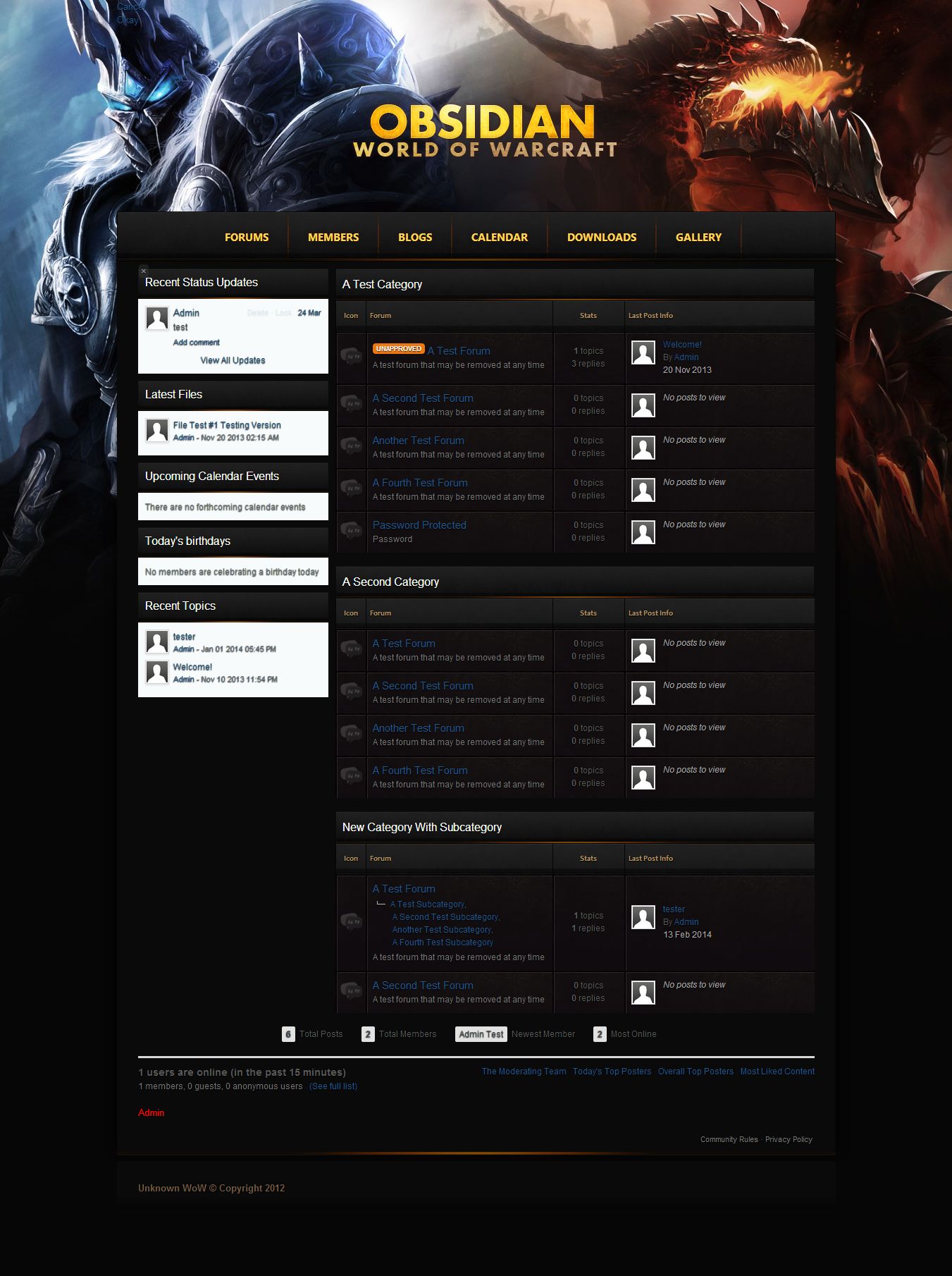Click Add comment under Admin's status
The width and height of the screenshot is (952, 1276).
197,343
